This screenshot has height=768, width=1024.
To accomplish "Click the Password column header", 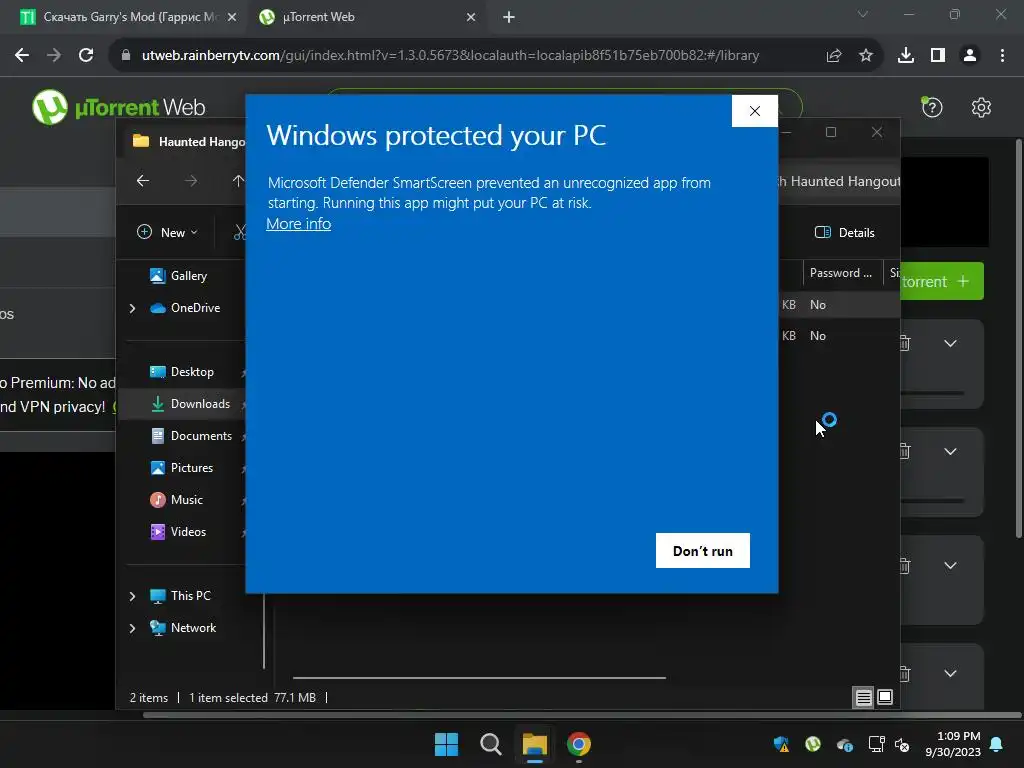I will (842, 273).
